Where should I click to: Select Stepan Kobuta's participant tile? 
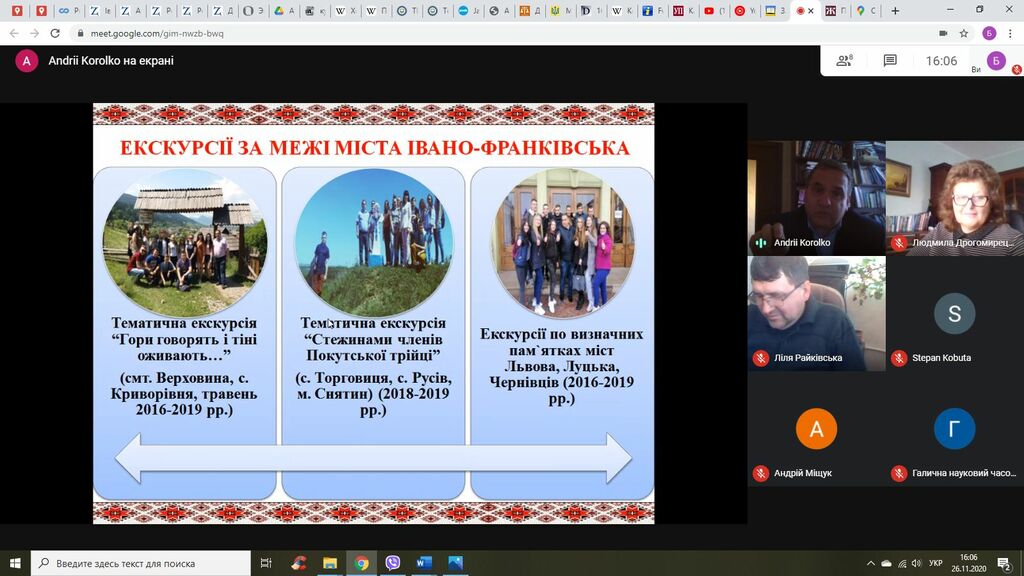tap(954, 314)
